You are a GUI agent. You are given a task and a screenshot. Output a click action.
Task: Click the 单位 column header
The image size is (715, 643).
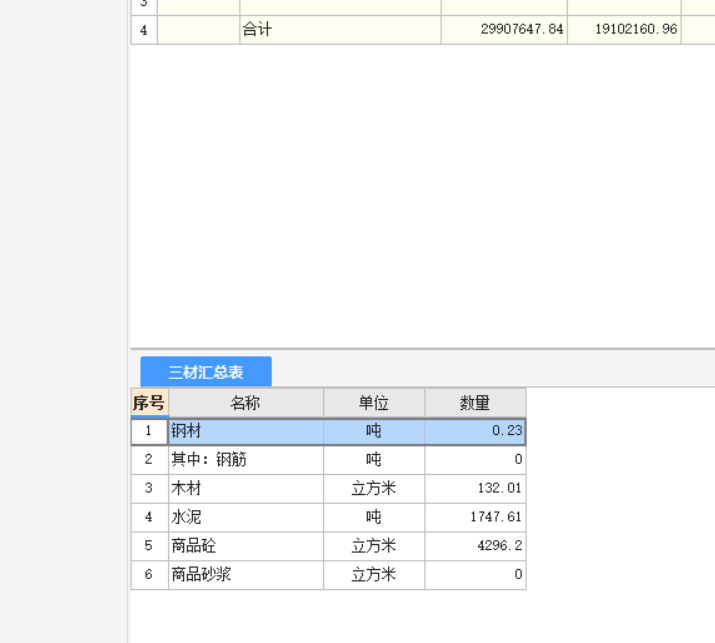point(374,403)
